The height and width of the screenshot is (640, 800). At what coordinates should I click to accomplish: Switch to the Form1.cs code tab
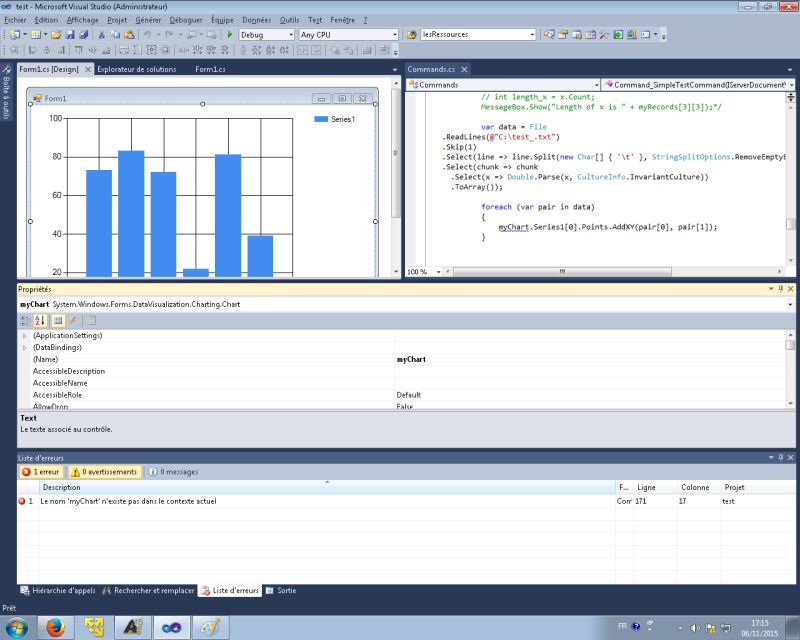pos(210,69)
